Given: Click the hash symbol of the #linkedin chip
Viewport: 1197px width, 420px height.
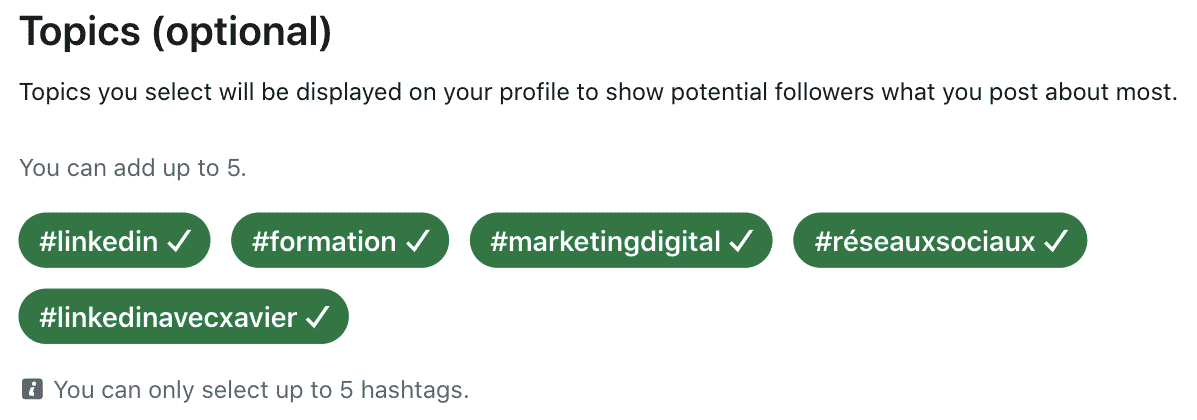Looking at the screenshot, I should [47, 242].
